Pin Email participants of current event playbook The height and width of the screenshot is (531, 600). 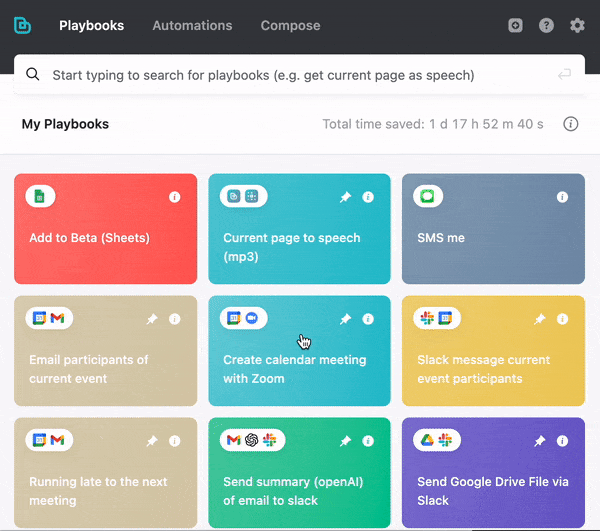point(152,319)
